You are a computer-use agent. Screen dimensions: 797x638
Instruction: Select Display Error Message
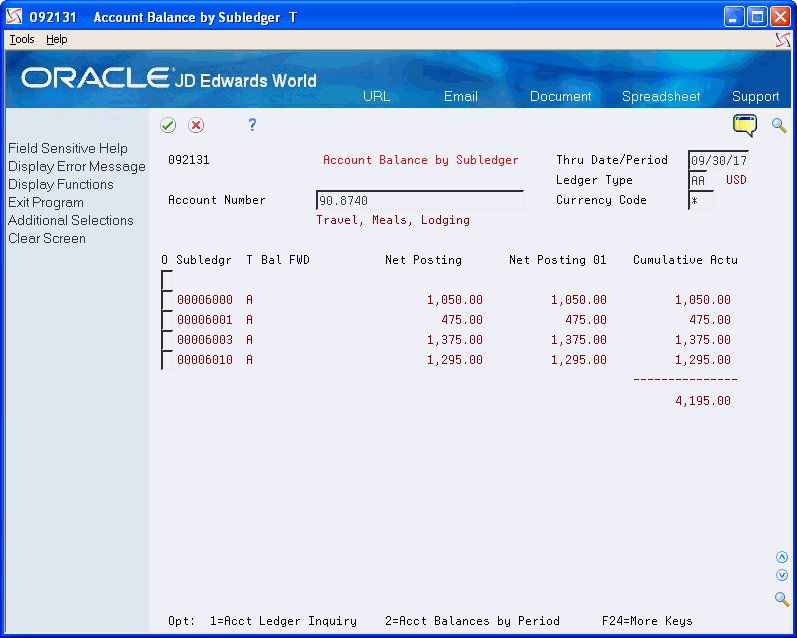77,167
